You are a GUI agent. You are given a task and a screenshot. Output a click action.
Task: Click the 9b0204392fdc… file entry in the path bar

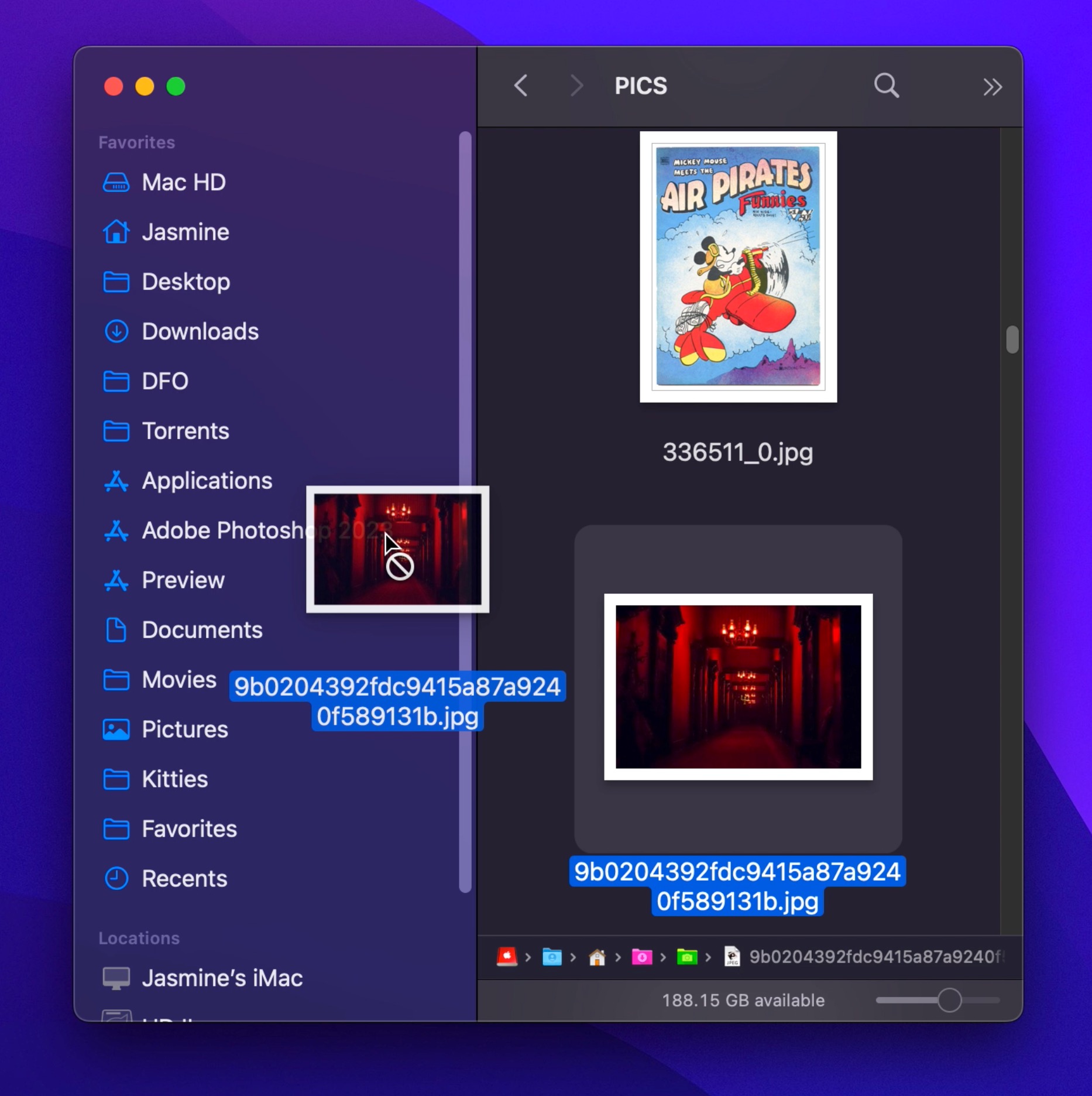(x=864, y=957)
